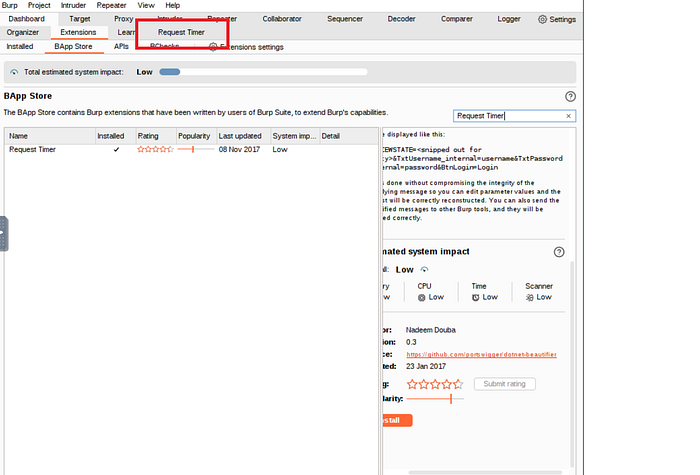Sort the table by Detail column
Screen dimensions: 700x475
pyautogui.click(x=349, y=136)
